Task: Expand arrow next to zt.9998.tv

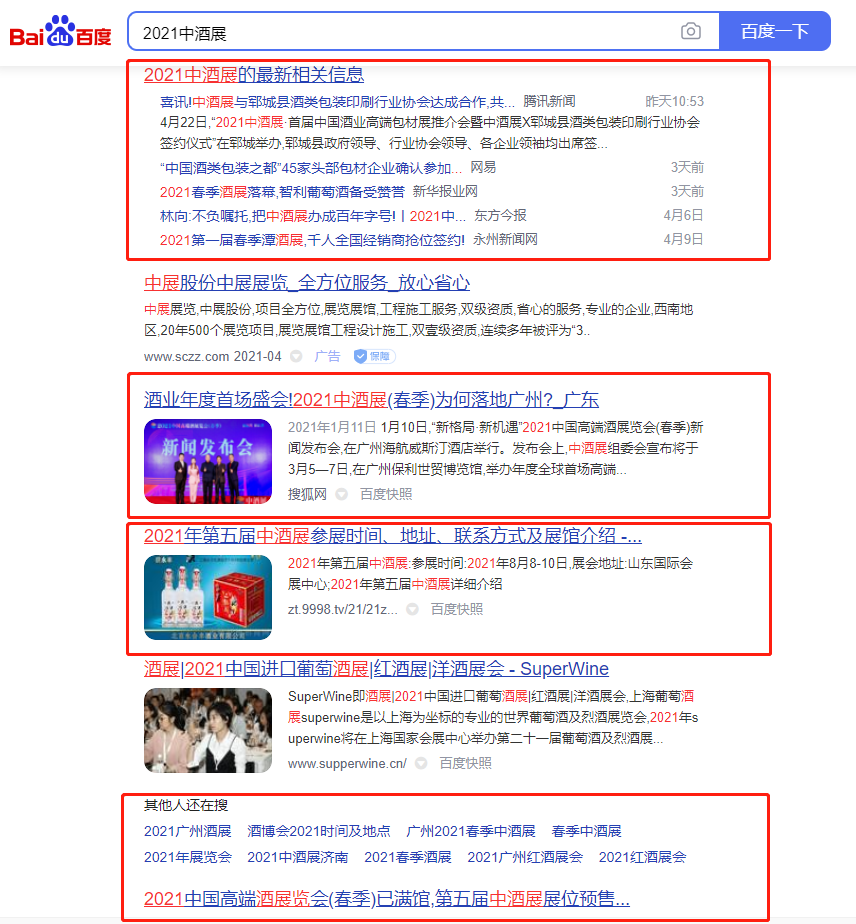Action: pos(412,609)
